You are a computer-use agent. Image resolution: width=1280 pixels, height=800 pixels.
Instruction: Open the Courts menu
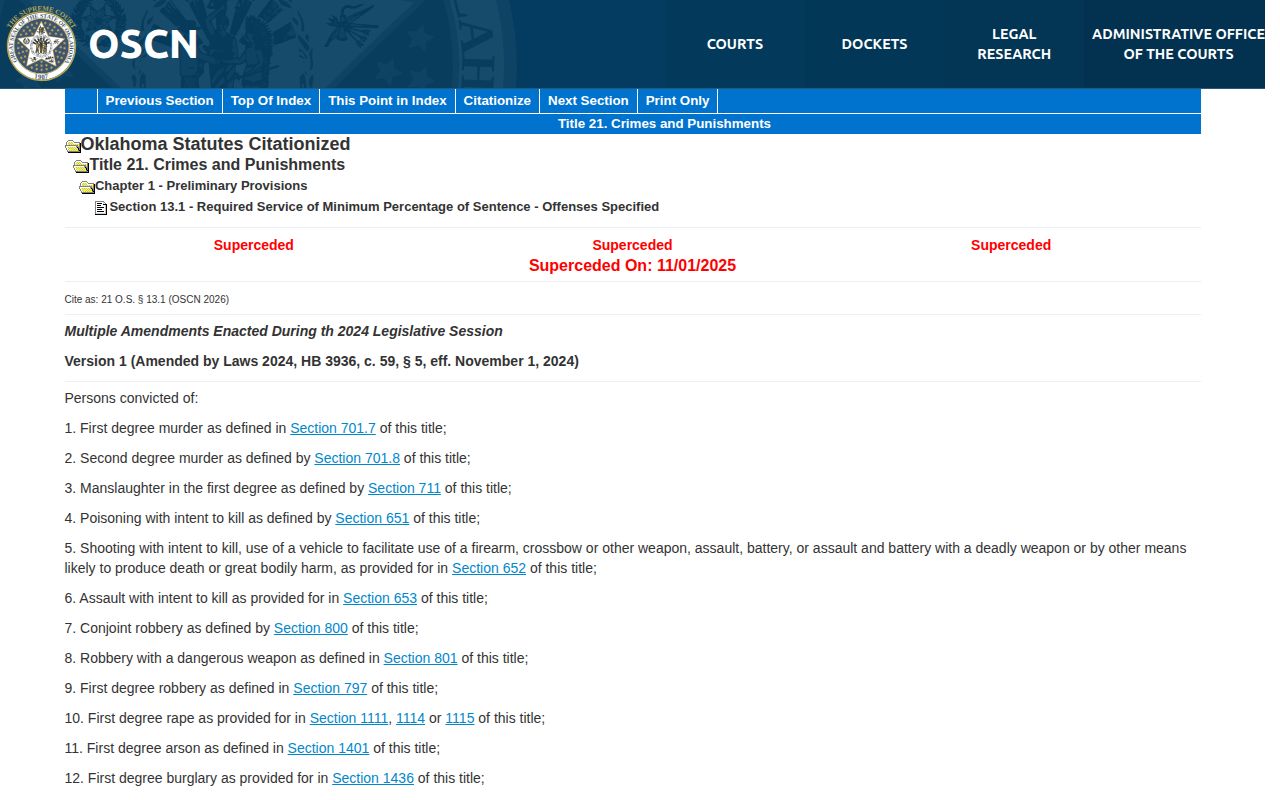point(735,44)
